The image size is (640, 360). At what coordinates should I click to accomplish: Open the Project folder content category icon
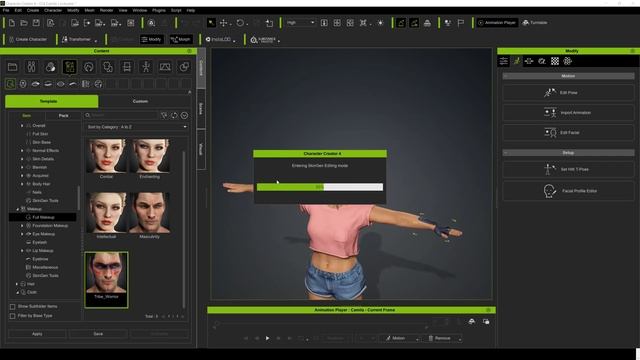pyautogui.click(x=12, y=67)
